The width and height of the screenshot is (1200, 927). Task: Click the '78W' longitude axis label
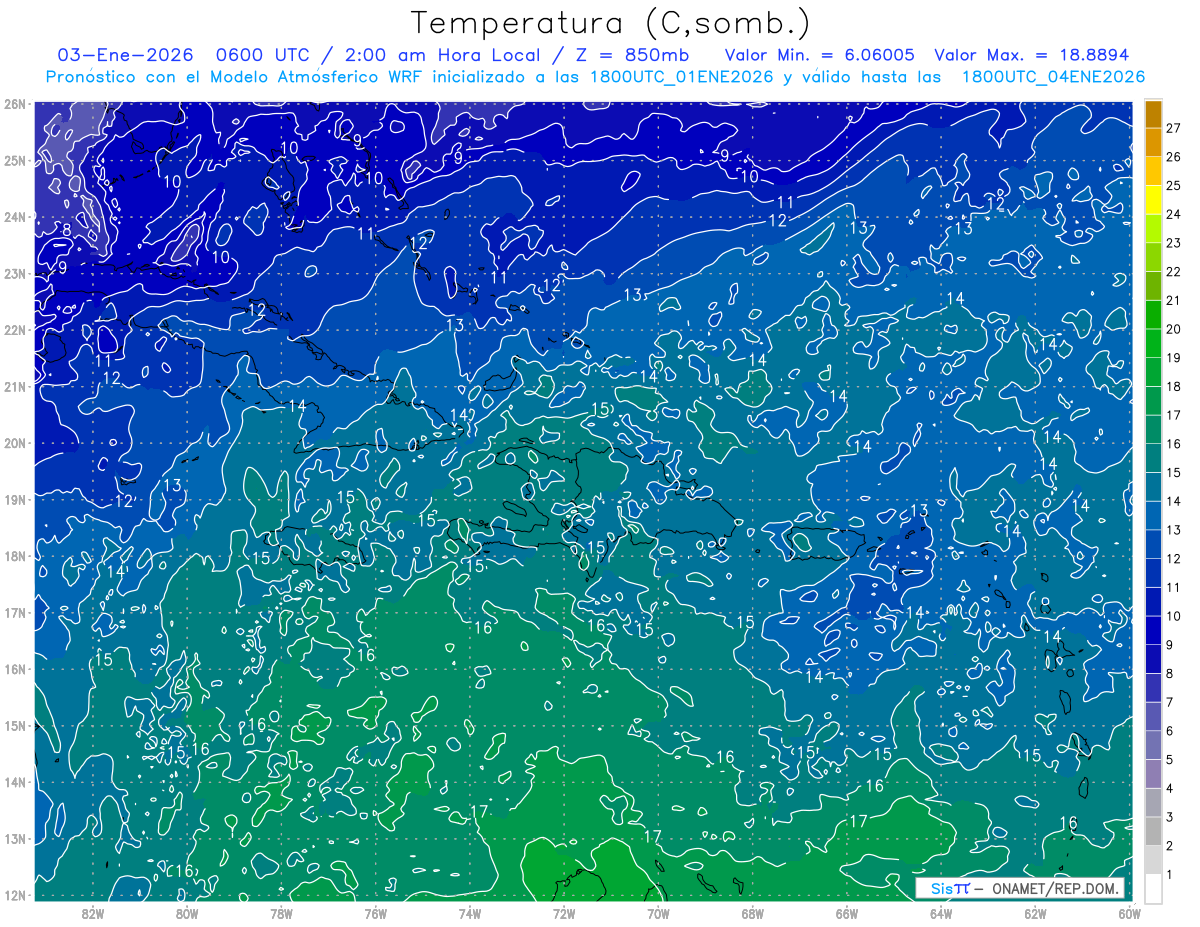tap(281, 913)
